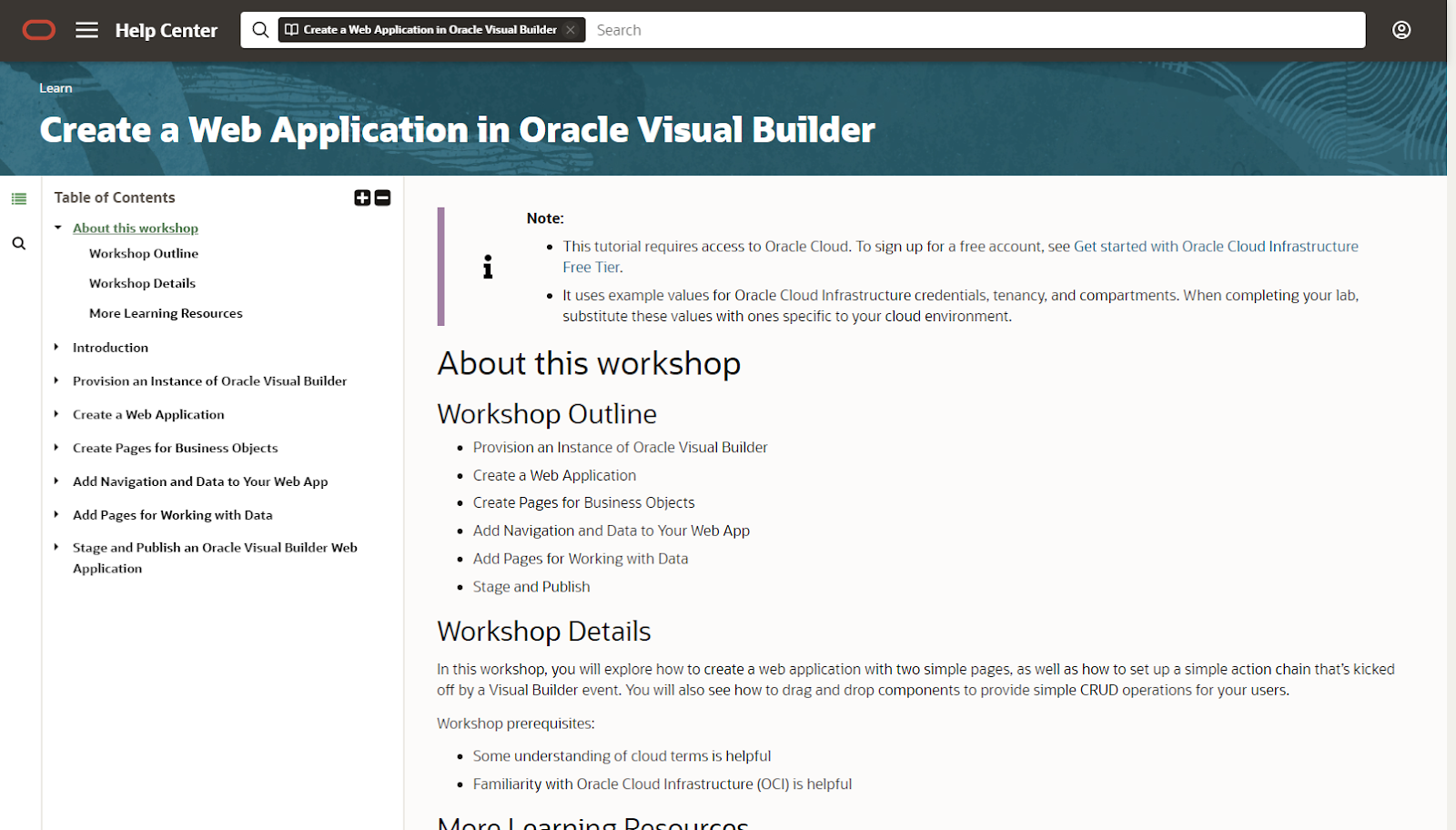1456x830 pixels.
Task: Open Create Pages for Business Objects outline link
Action: click(583, 502)
